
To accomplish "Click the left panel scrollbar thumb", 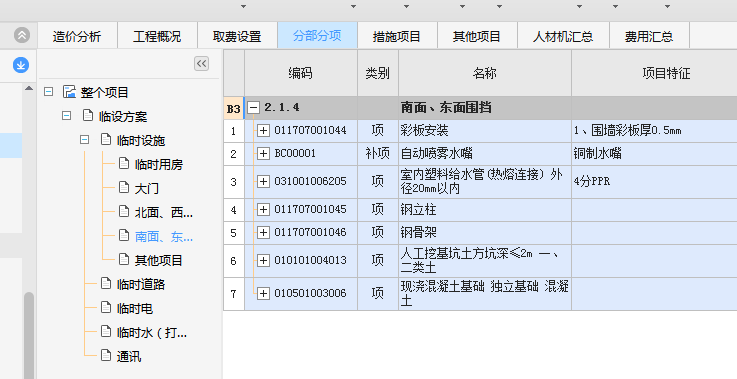I will coord(29,335).
